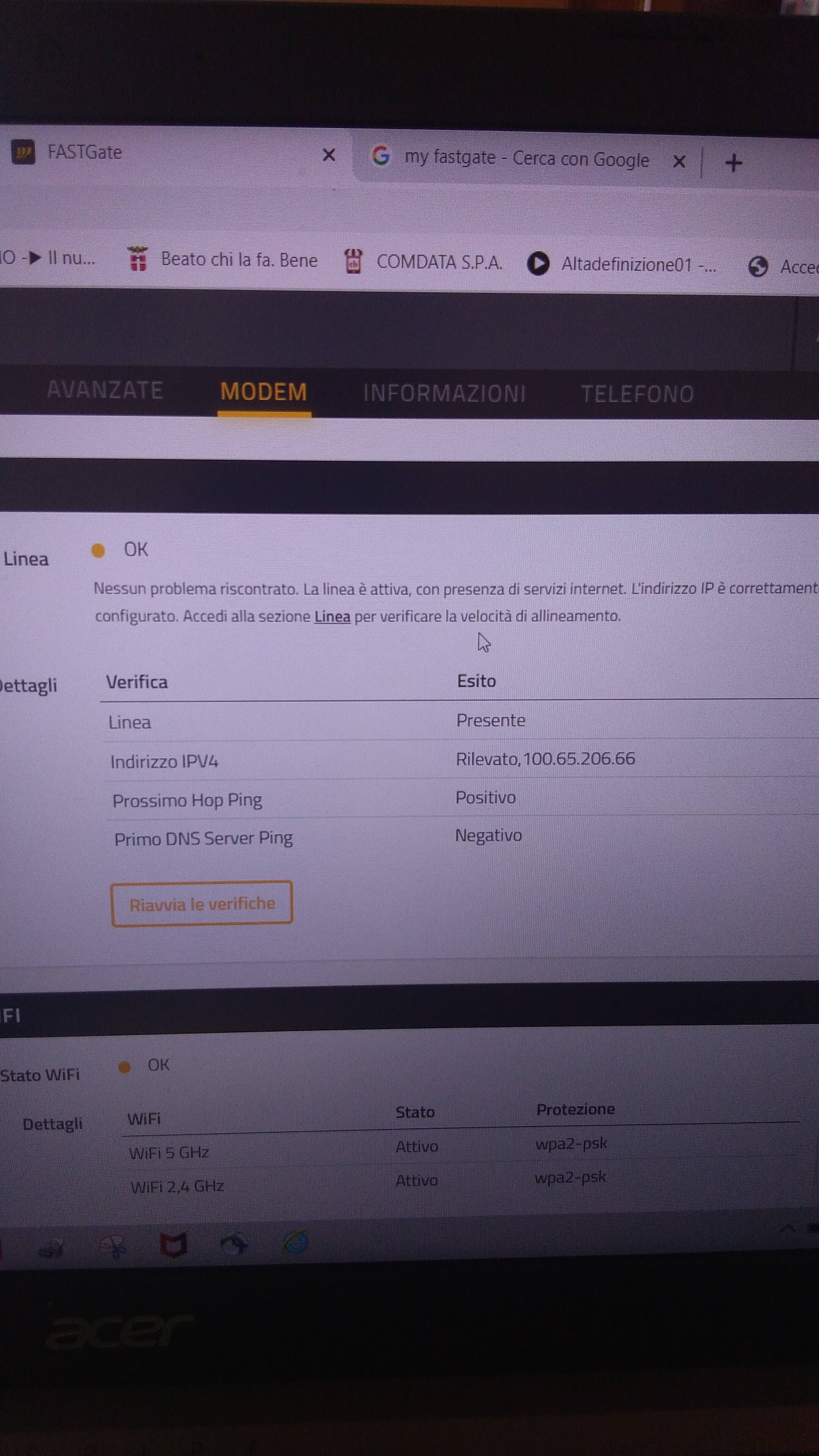Select the MODEM menu section

click(264, 392)
